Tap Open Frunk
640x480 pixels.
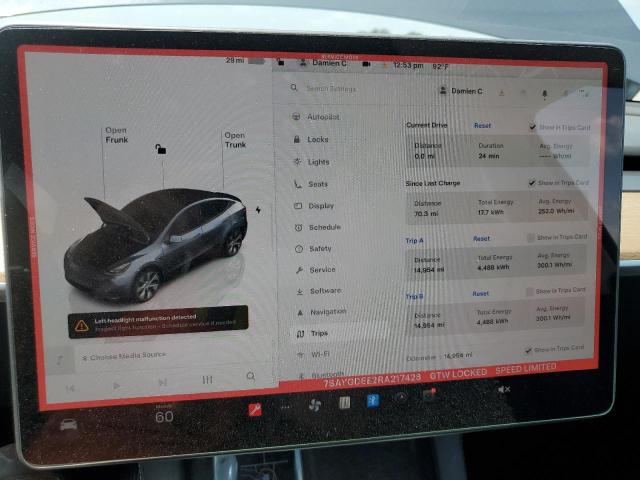116,135
